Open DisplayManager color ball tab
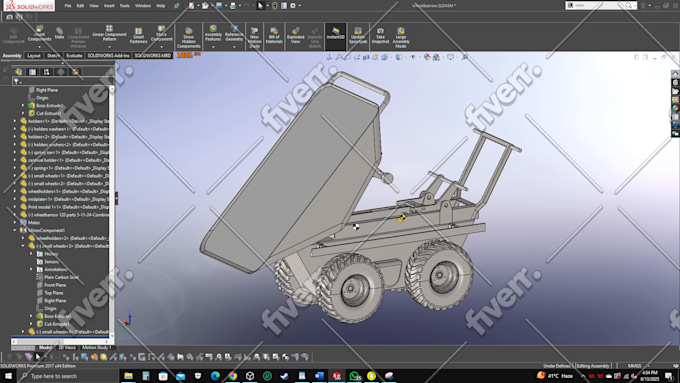Image resolution: width=680 pixels, height=383 pixels. (x=75, y=72)
